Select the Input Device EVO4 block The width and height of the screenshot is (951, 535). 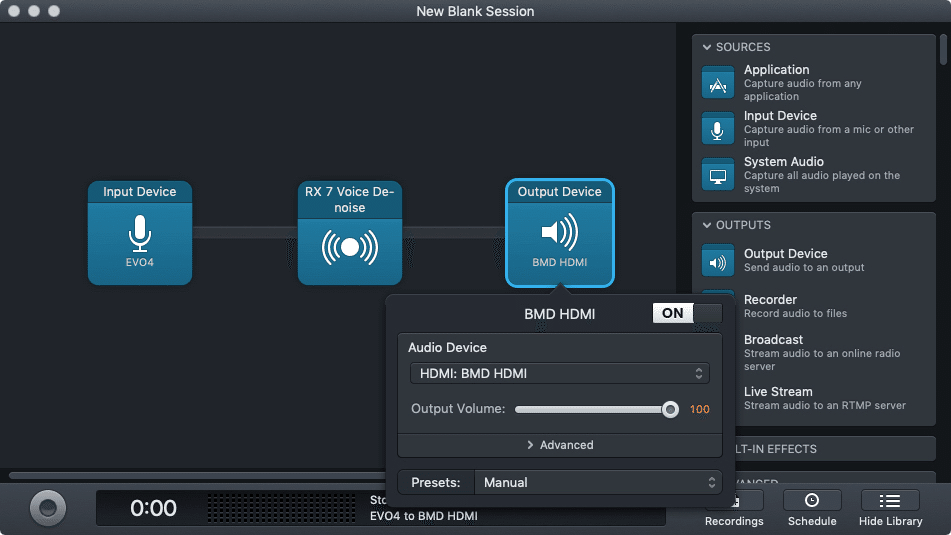pyautogui.click(x=139, y=233)
